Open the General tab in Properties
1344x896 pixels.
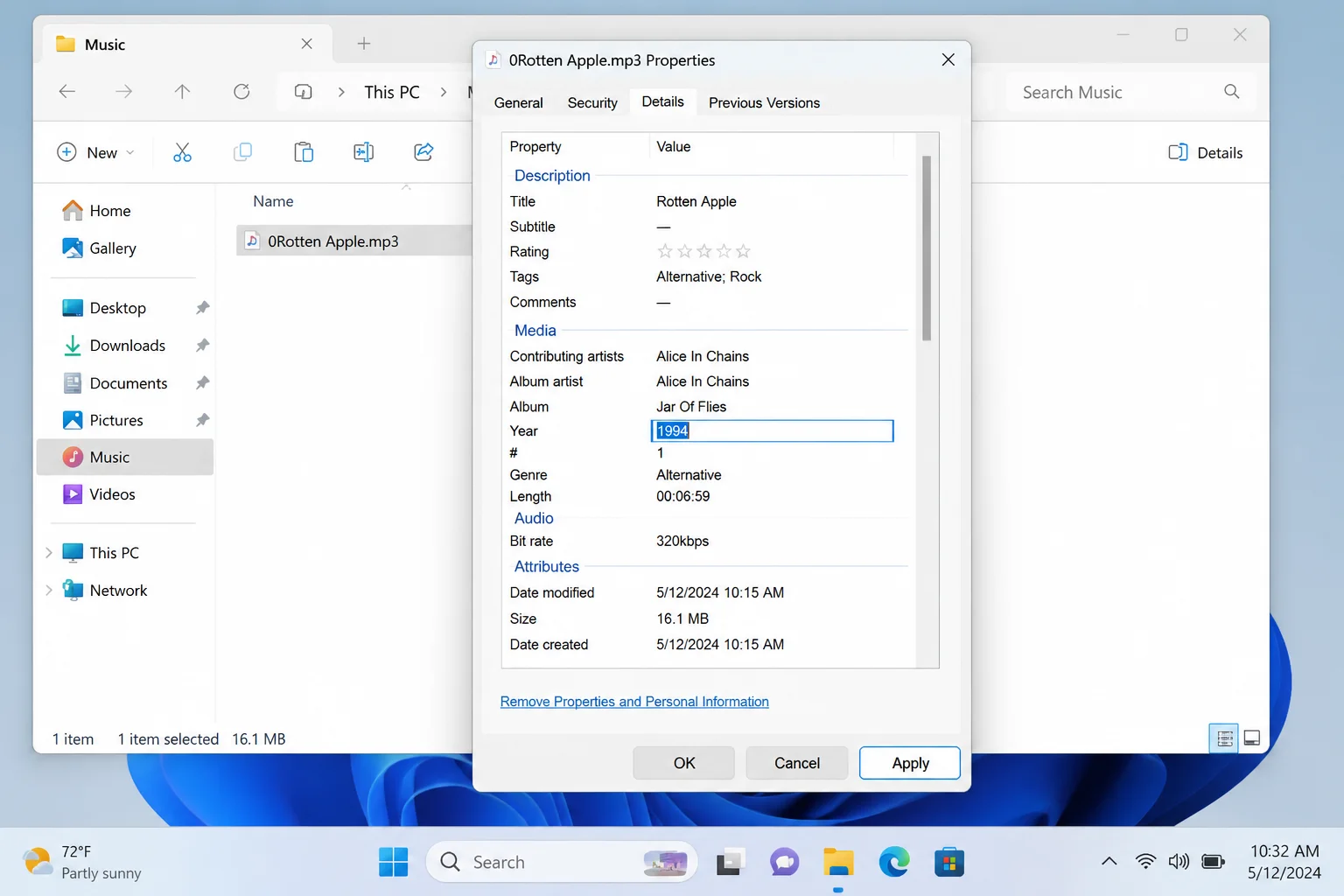(x=519, y=103)
